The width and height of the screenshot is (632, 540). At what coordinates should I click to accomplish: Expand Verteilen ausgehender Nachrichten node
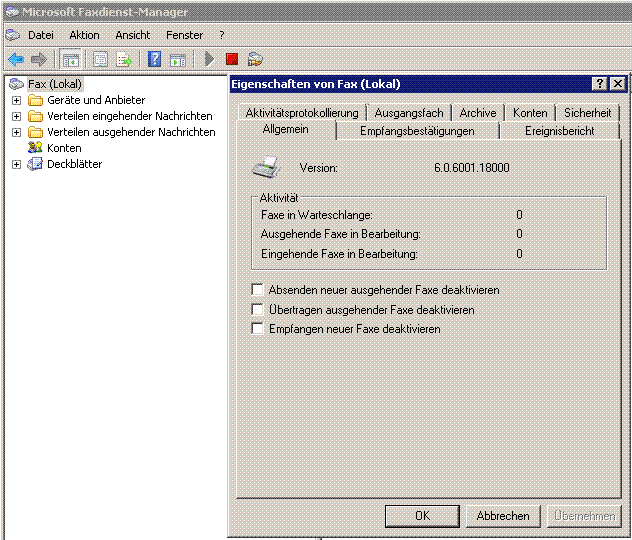pos(16,132)
